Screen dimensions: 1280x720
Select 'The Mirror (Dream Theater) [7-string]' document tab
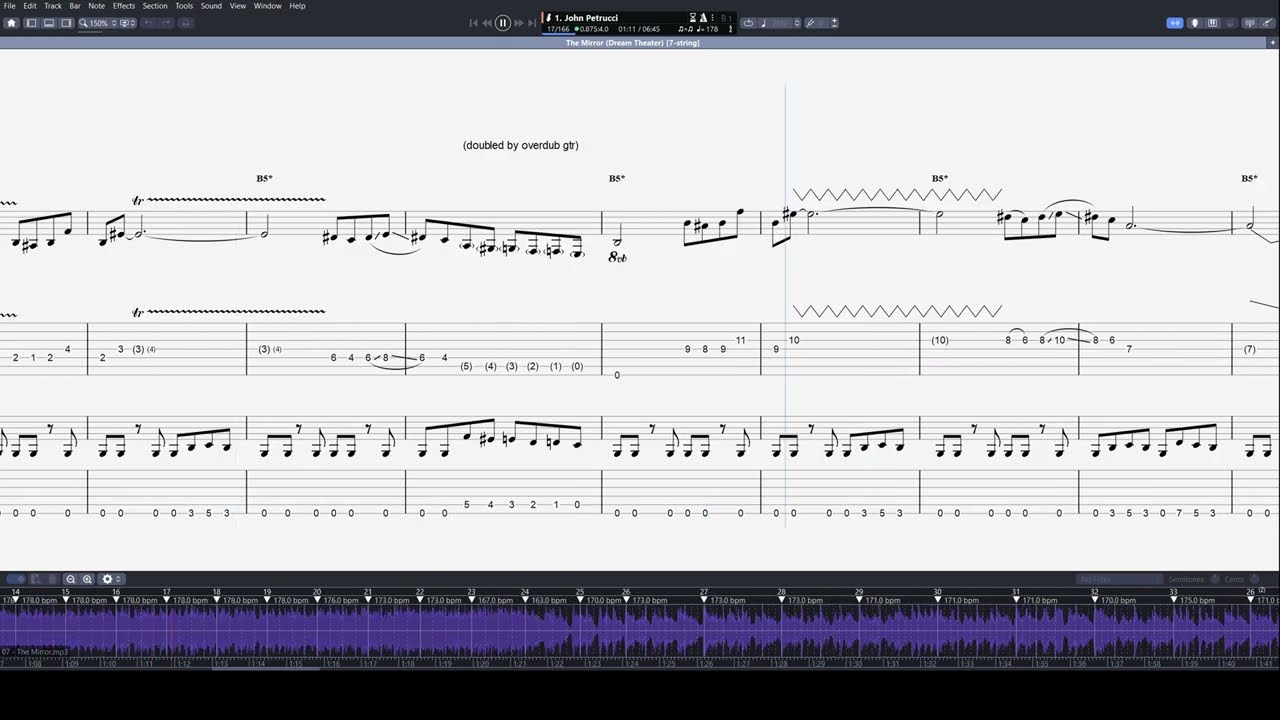pos(632,43)
